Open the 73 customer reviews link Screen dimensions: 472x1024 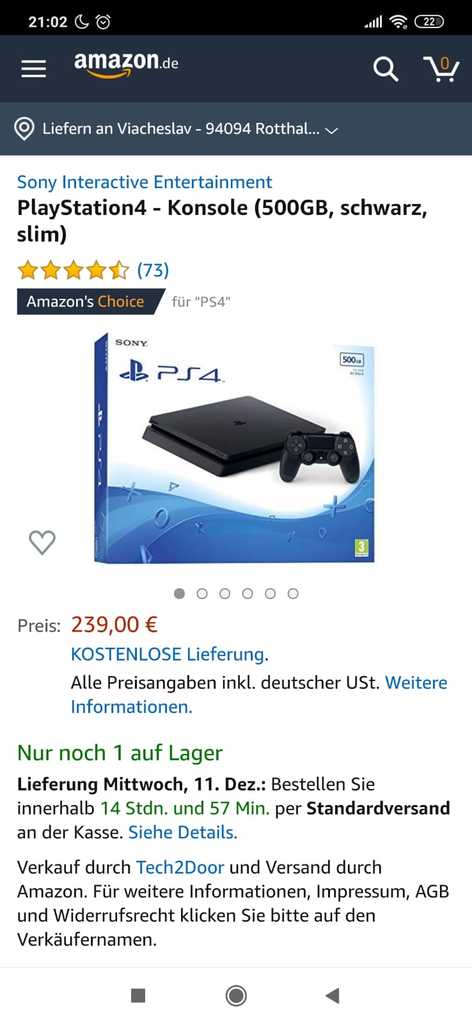click(x=153, y=270)
